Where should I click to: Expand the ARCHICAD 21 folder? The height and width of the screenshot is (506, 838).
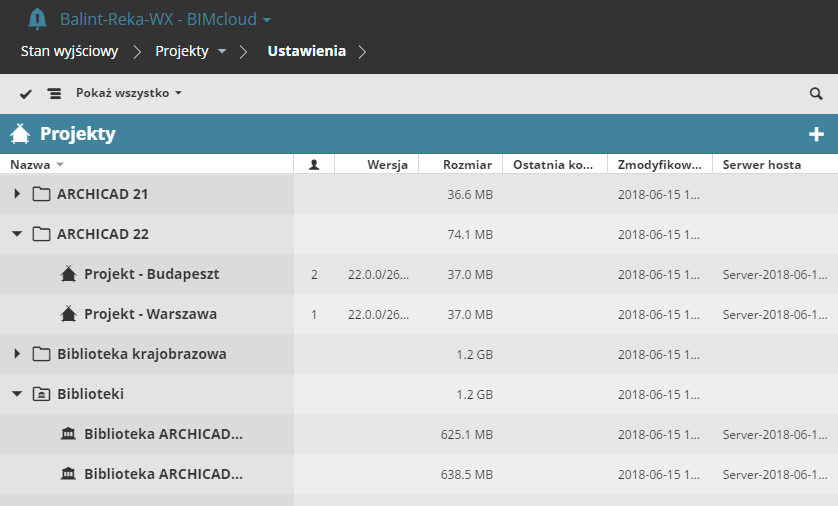point(17,194)
